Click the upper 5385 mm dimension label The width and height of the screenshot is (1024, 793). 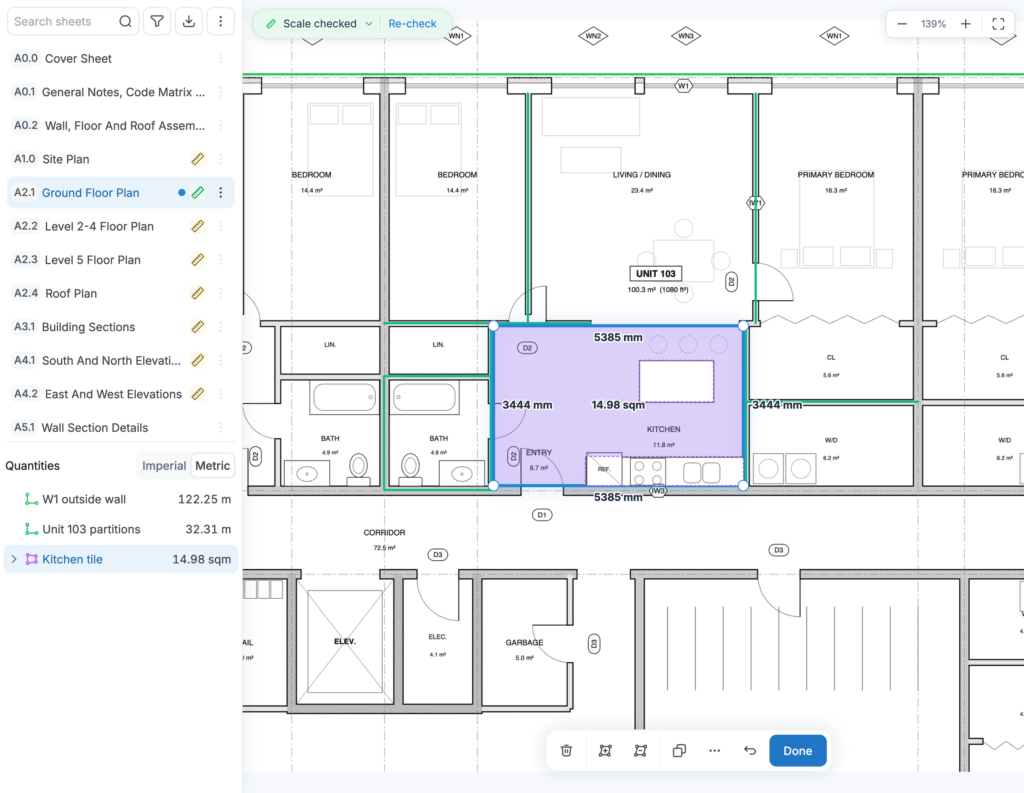click(618, 337)
